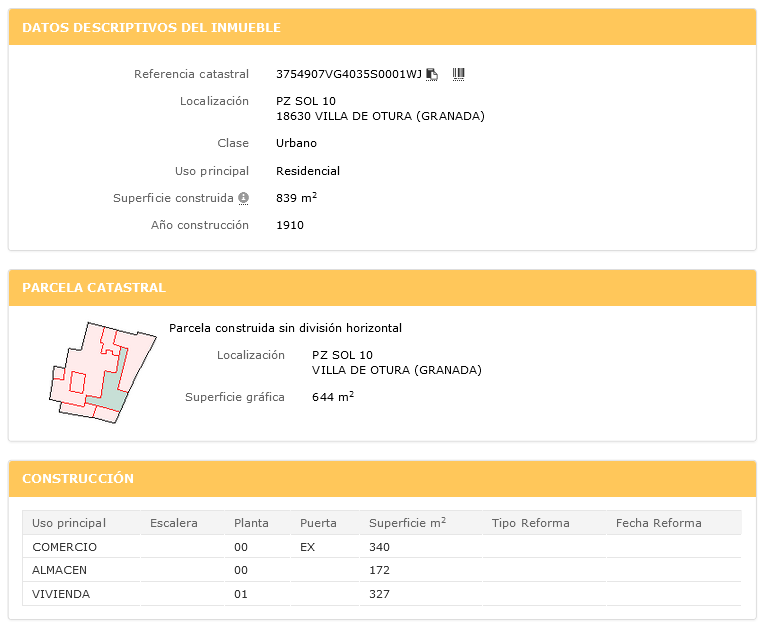Screen dimensions: 758x624
Task: Click the Puerta column header
Action: [x=318, y=523]
